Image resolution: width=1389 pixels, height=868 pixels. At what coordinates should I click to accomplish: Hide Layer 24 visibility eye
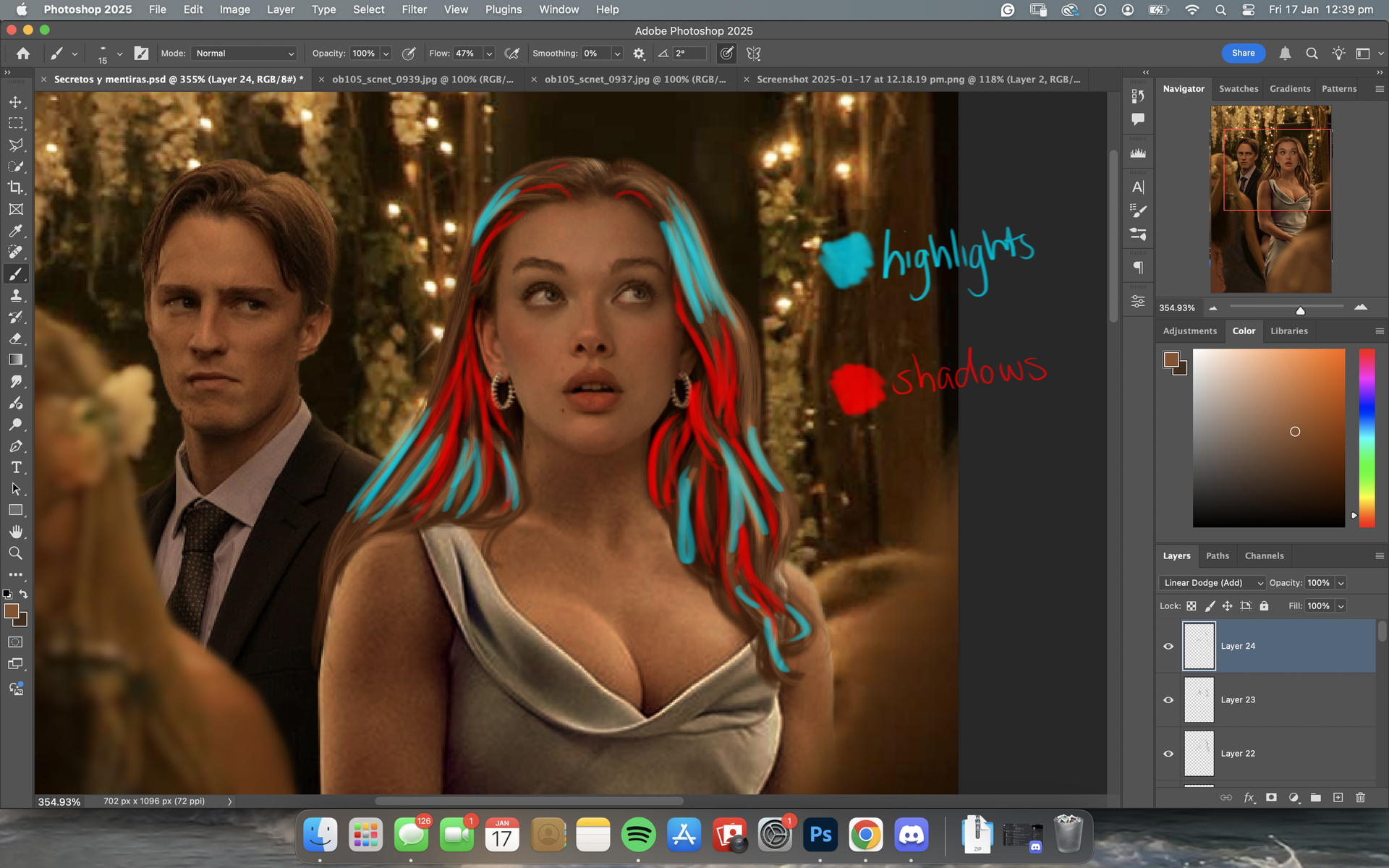point(1168,646)
